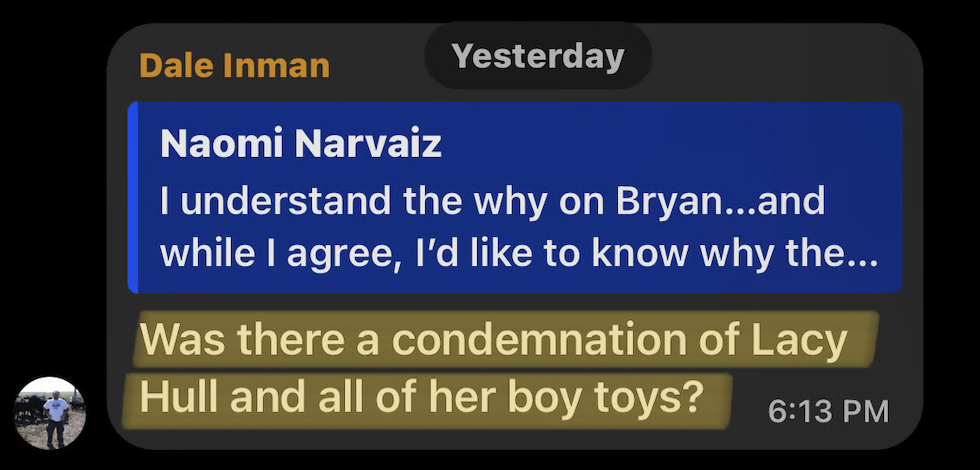The image size is (980, 470).
Task: Expand the truncated ellipsis after 'why the'
Action: (858, 252)
